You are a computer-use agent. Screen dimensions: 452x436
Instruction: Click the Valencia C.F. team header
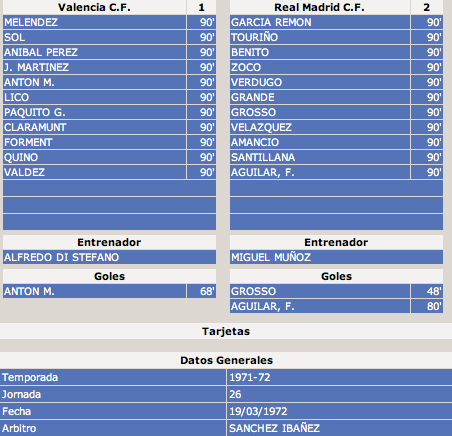(94, 7)
